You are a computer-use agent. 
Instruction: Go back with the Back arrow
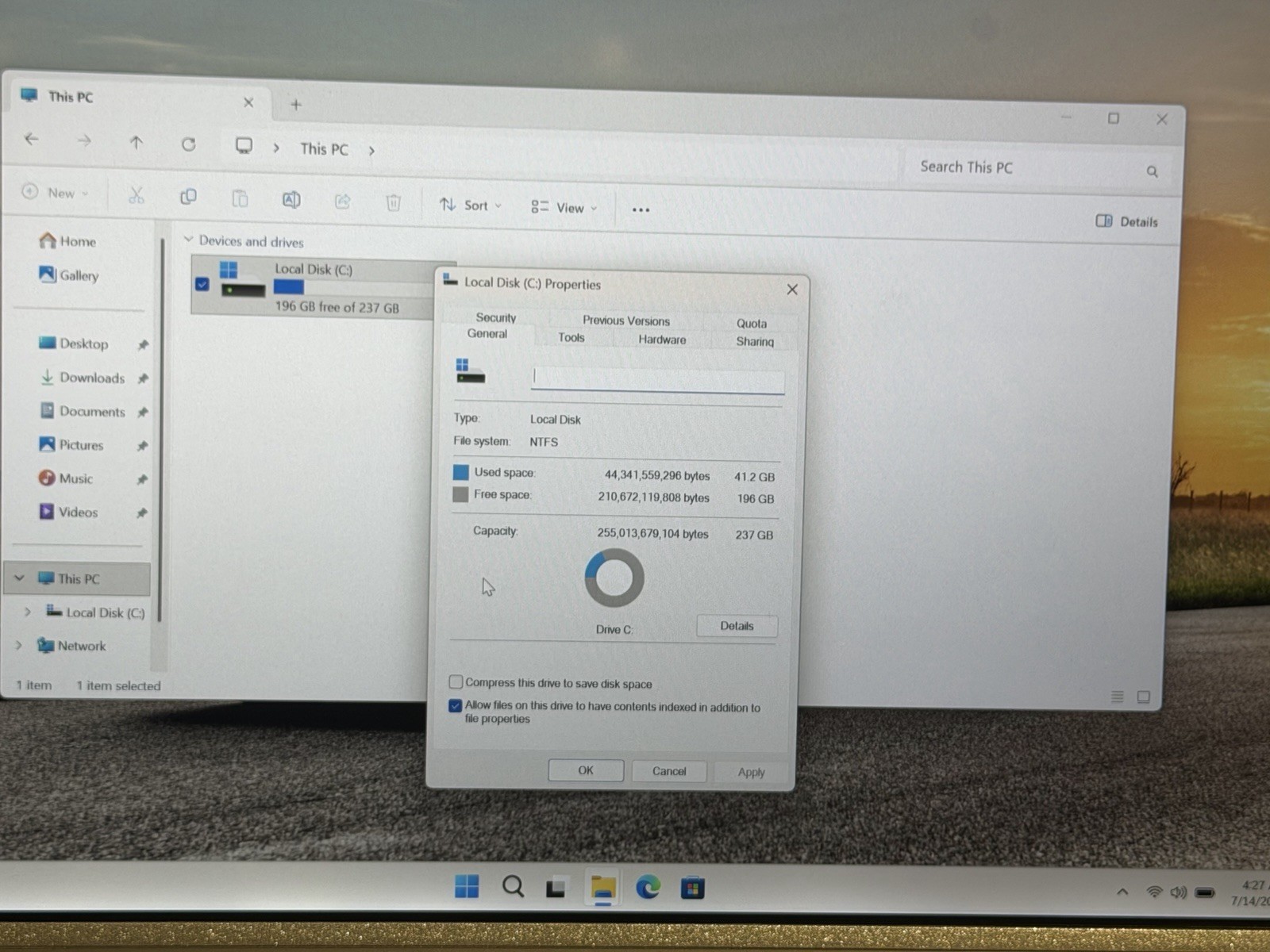tap(32, 140)
